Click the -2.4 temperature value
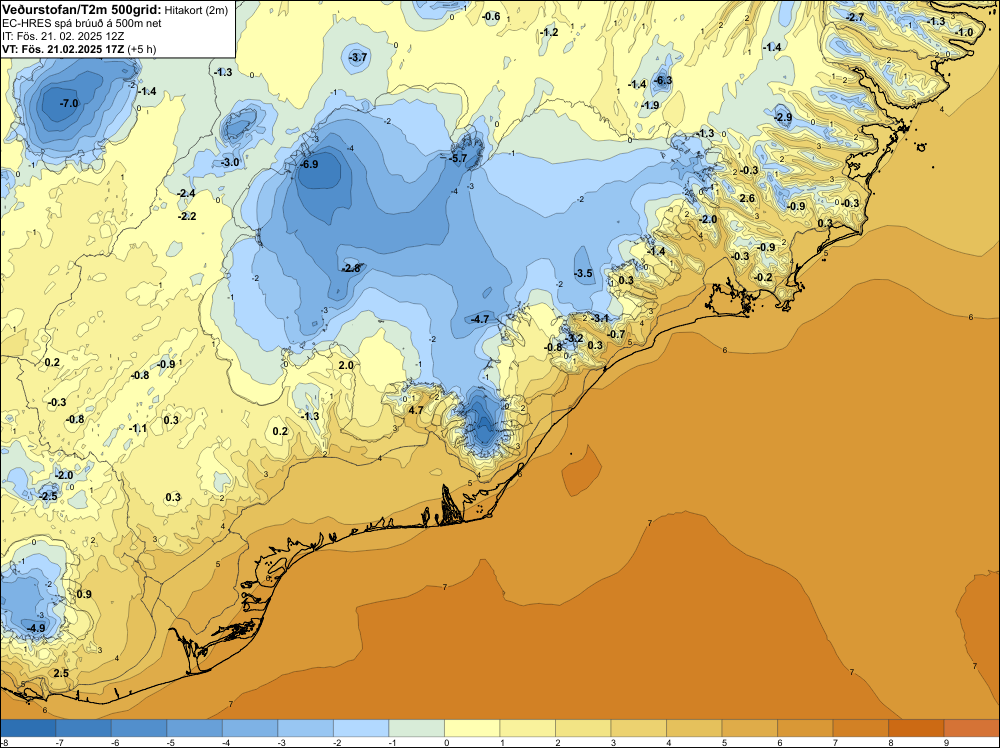Viewport: 1000px width, 748px height. pyautogui.click(x=186, y=193)
